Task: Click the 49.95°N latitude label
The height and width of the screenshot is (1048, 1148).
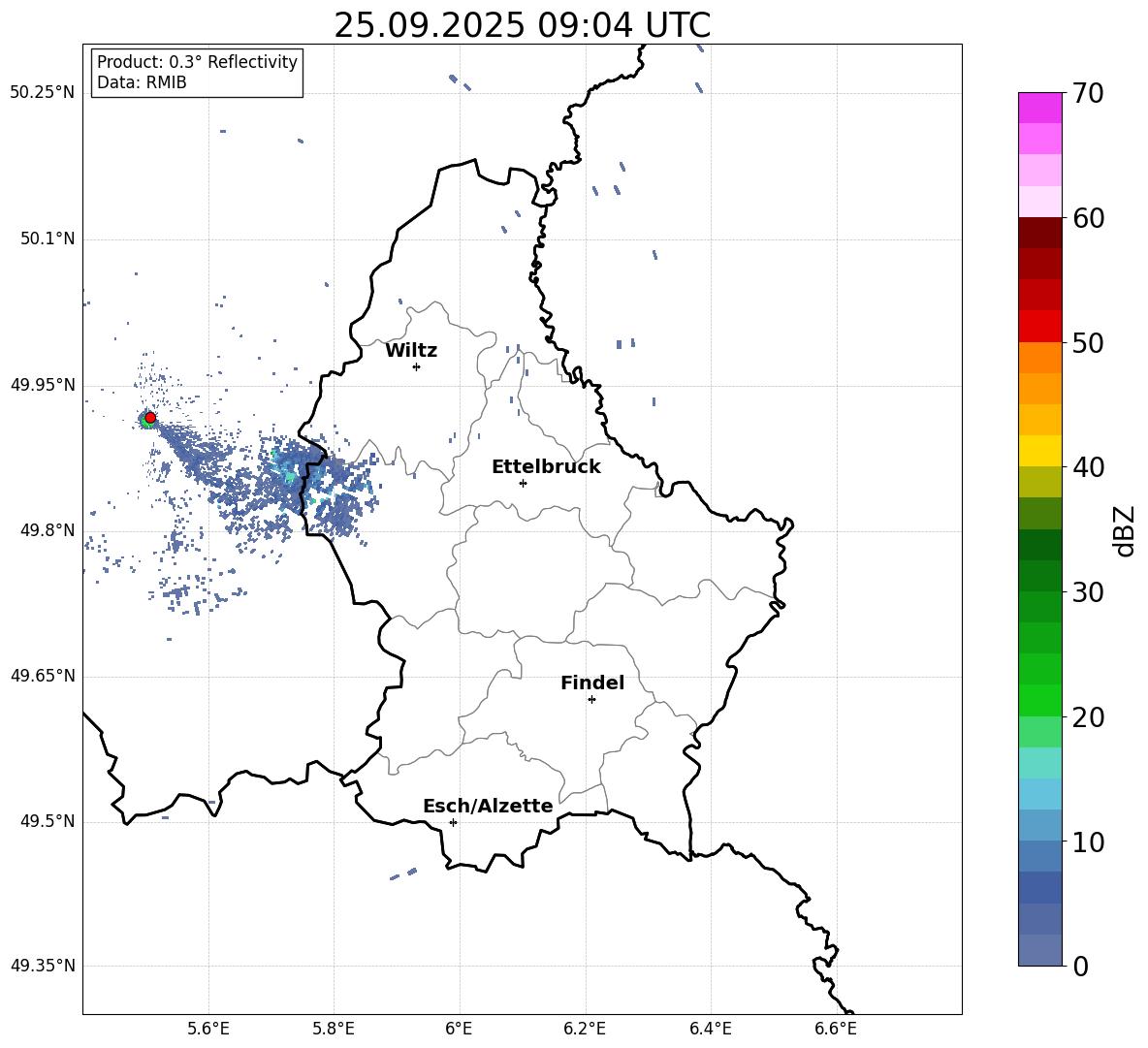Action: click(x=43, y=385)
